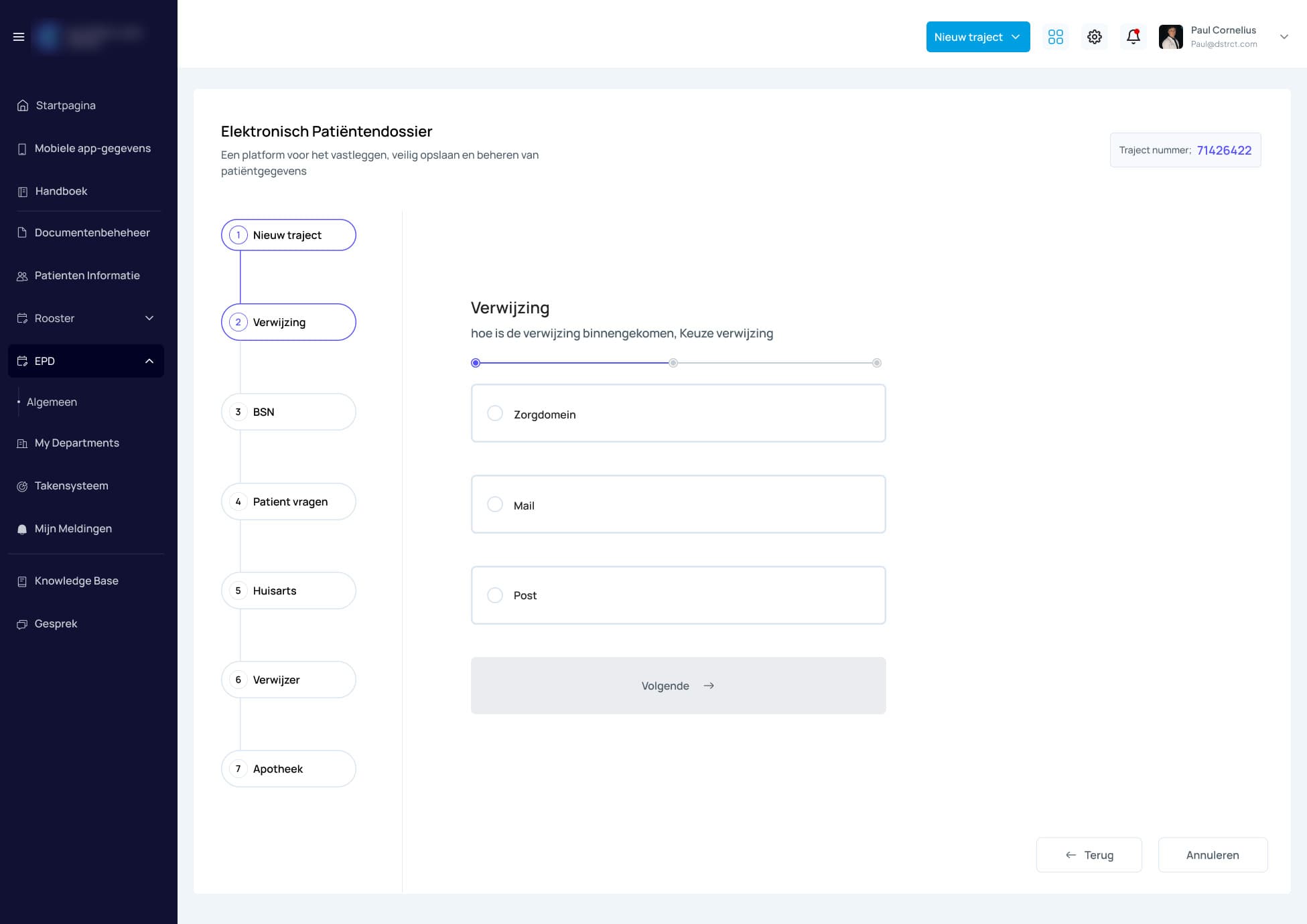Select the Zorgdomein radio option
The image size is (1307, 924).
pos(495,413)
